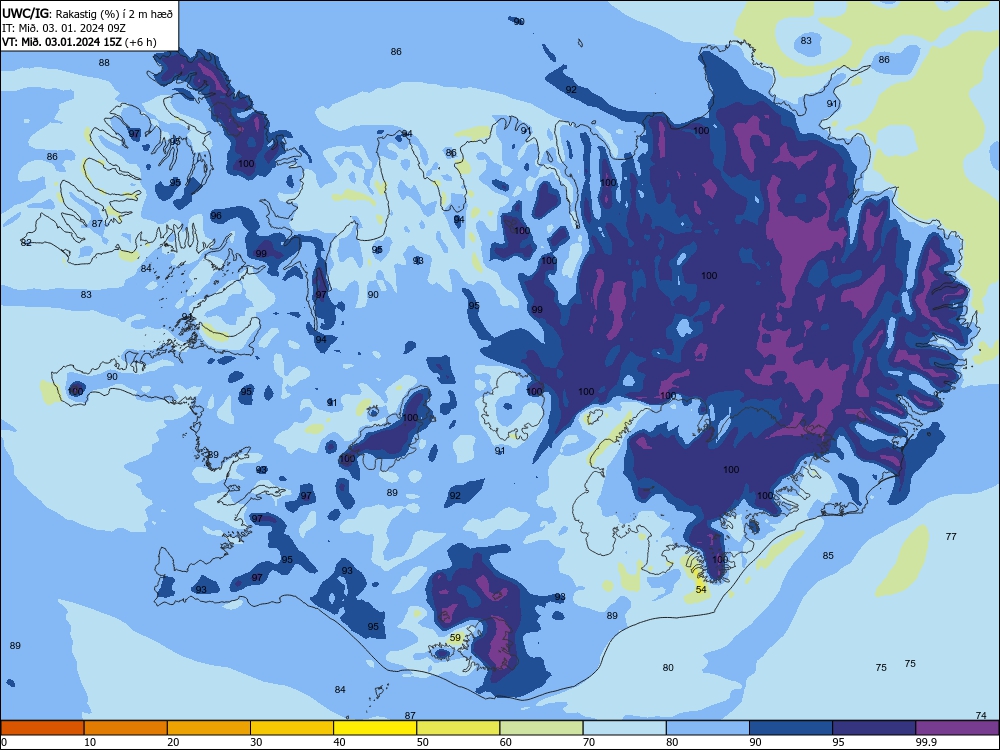Click the '77' humidity value offshore
1000x750 pixels.
[x=951, y=536]
